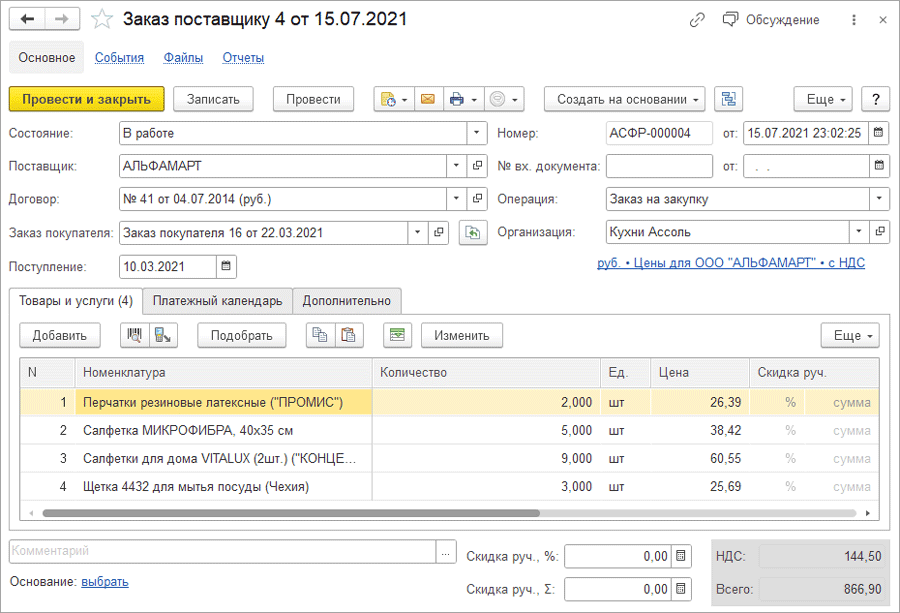Click the Добавить button
This screenshot has width=900, height=613.
pos(60,335)
